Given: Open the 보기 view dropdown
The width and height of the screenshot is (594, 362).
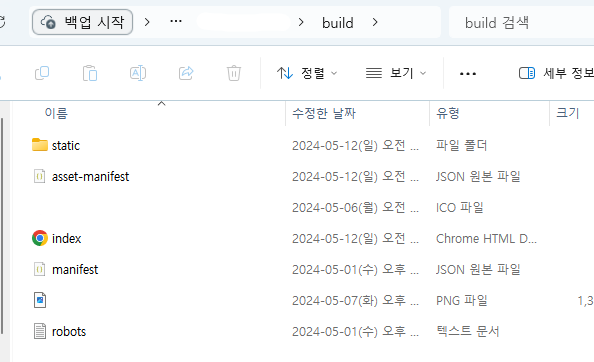Looking at the screenshot, I should (x=396, y=73).
